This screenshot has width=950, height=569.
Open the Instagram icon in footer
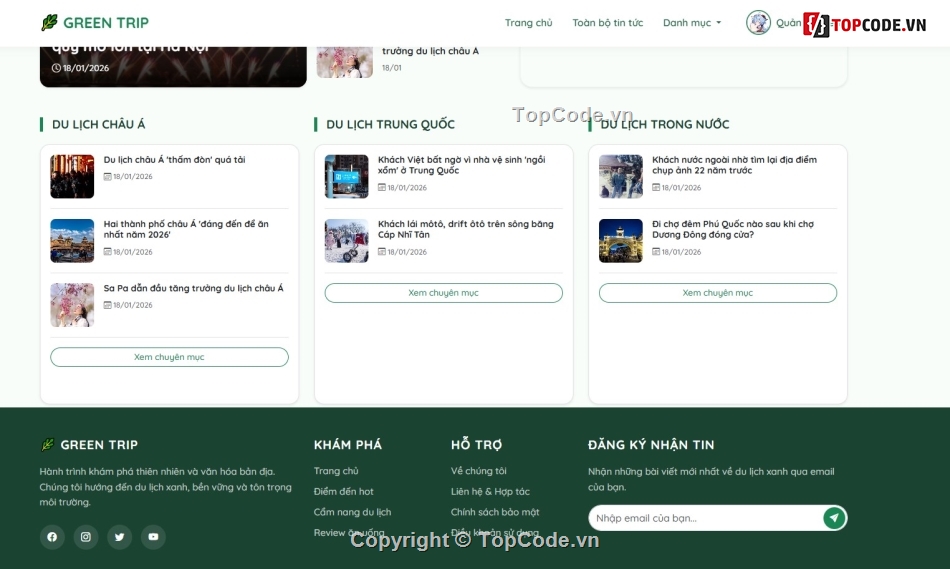[86, 537]
